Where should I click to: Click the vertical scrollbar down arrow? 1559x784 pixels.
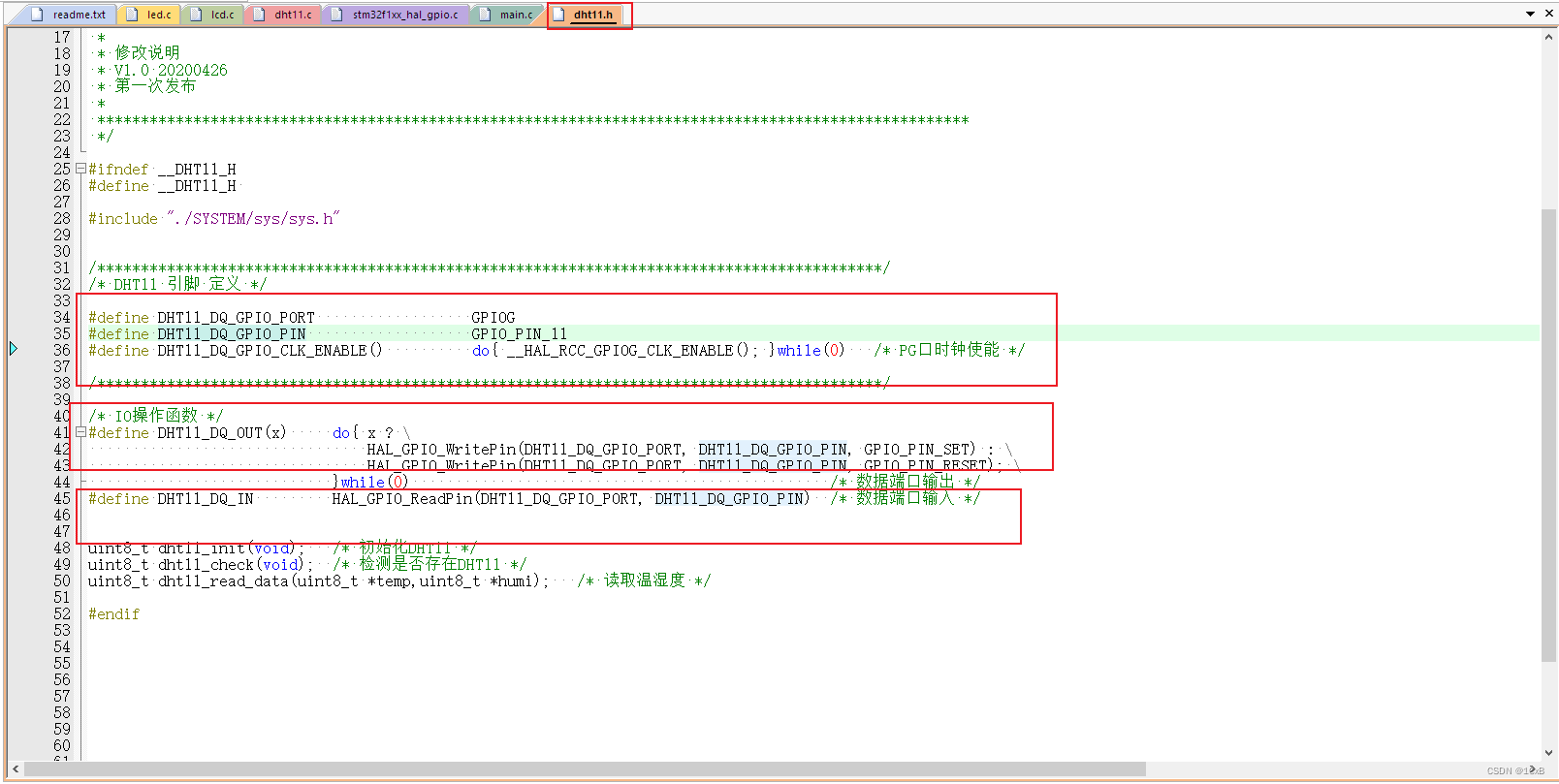(x=1548, y=753)
